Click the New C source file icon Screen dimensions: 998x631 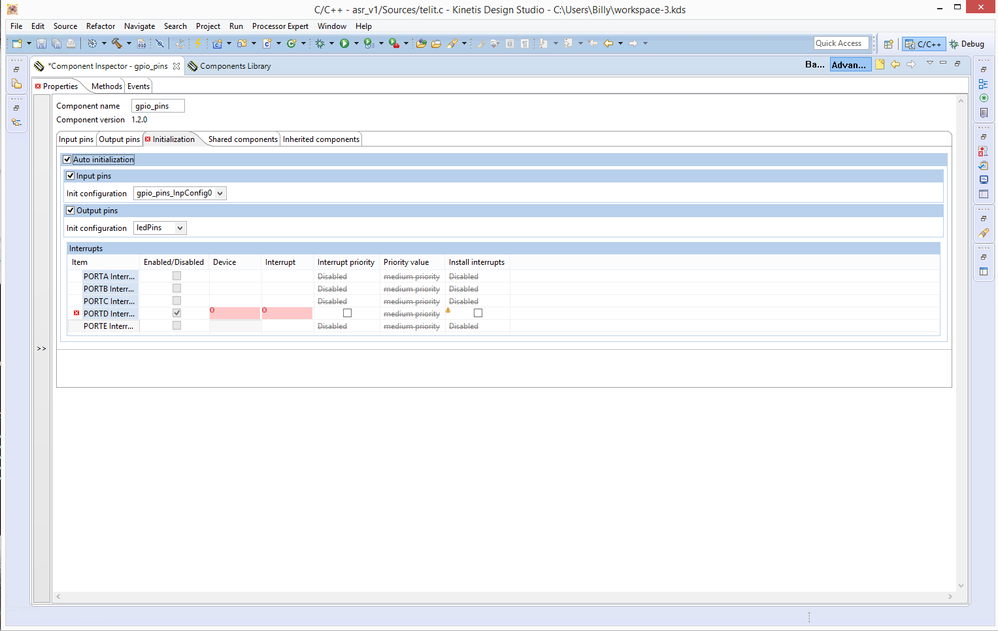coord(267,43)
